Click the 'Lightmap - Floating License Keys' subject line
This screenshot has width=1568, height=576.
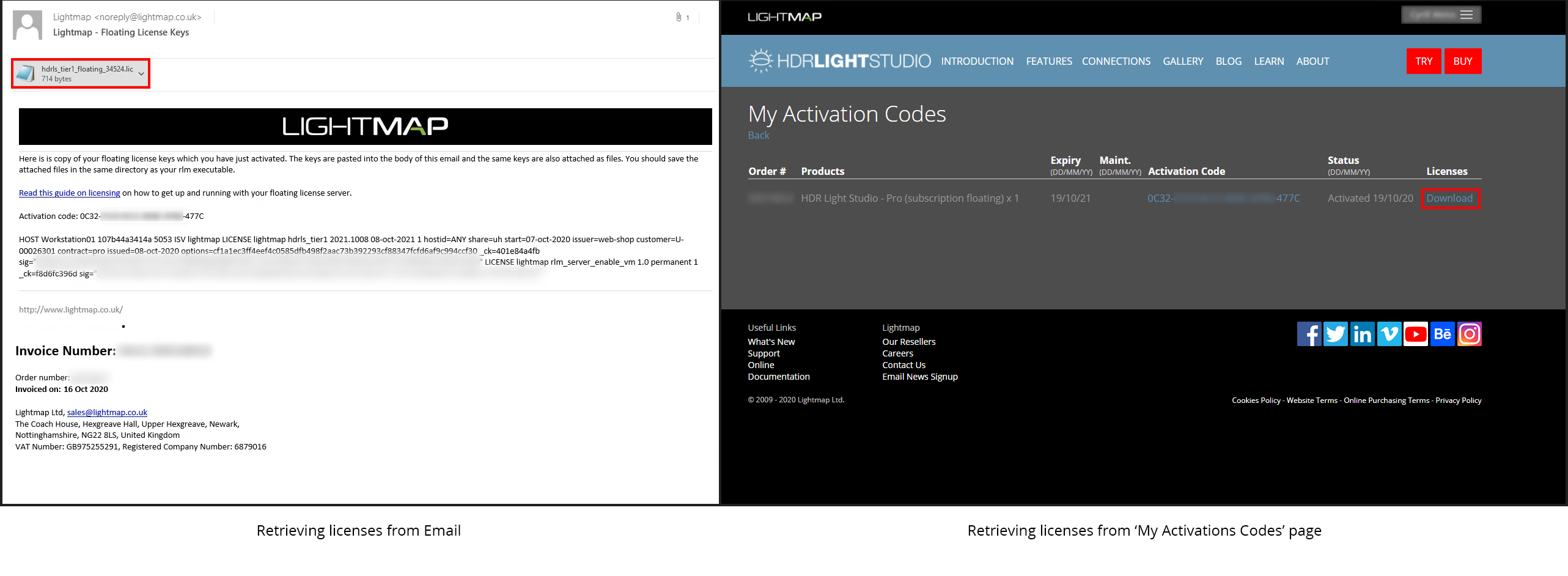(121, 32)
